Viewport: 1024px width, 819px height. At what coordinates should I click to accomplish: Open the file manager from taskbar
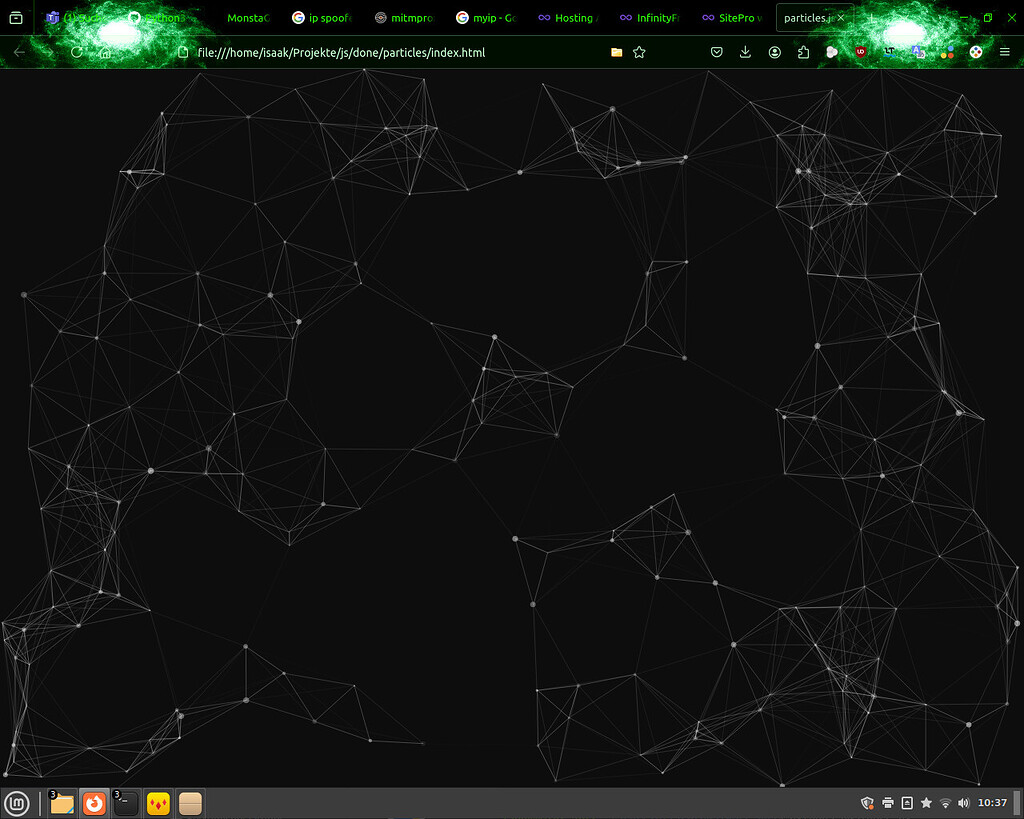[x=62, y=803]
